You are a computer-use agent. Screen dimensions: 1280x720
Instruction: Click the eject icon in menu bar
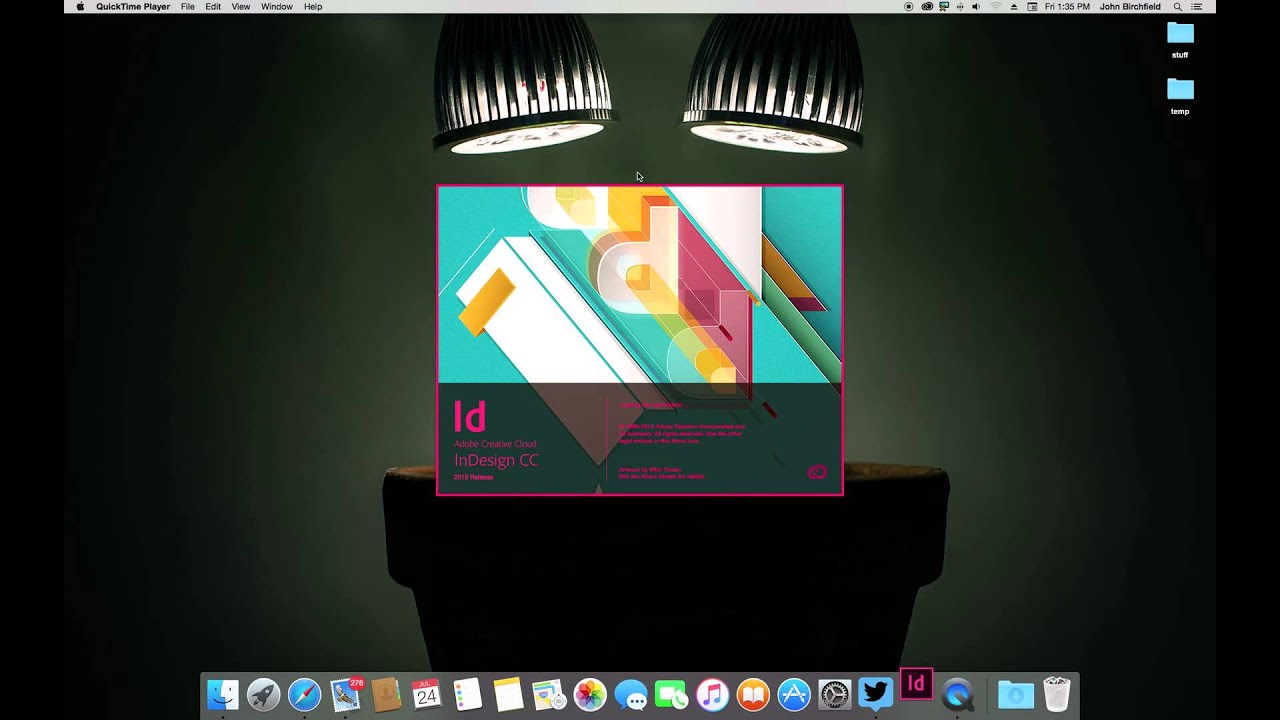click(x=1014, y=6)
